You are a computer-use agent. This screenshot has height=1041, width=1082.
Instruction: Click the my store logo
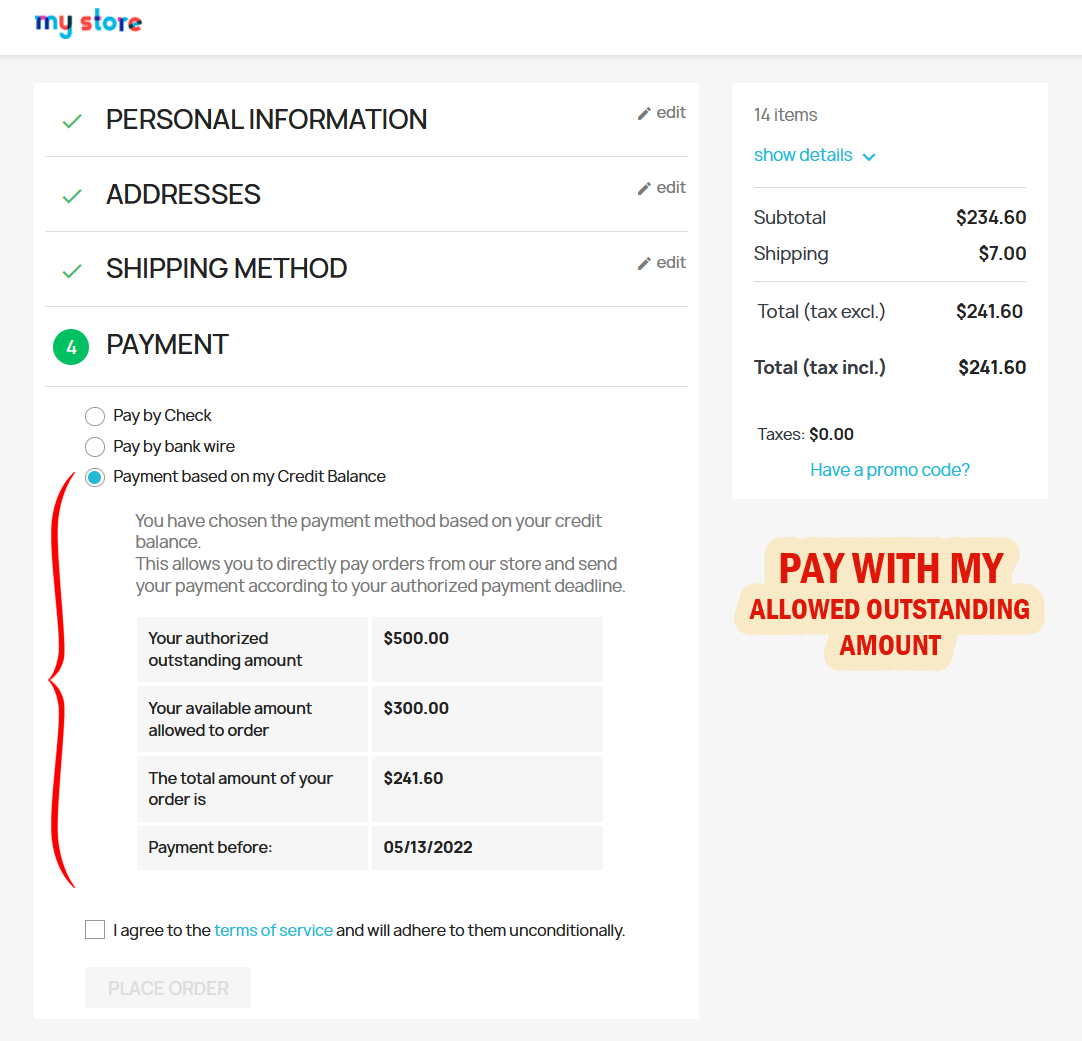[x=88, y=23]
